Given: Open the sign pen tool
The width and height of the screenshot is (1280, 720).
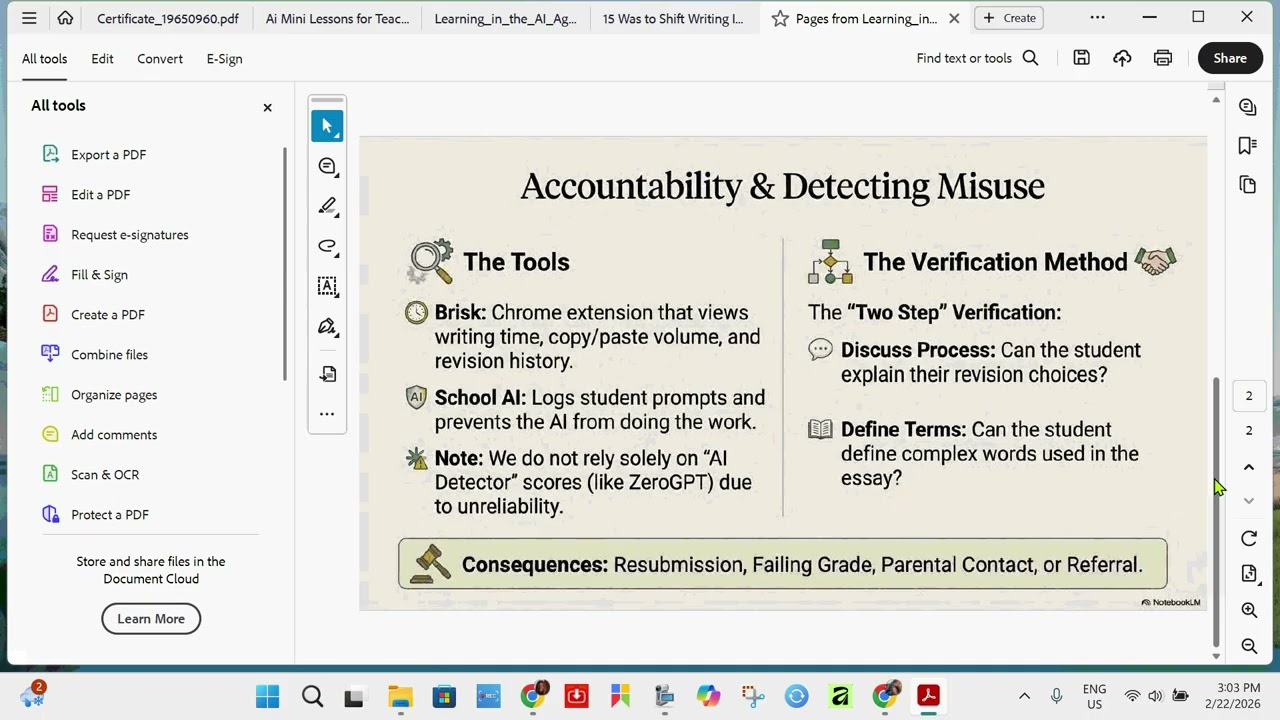Looking at the screenshot, I should pyautogui.click(x=327, y=326).
